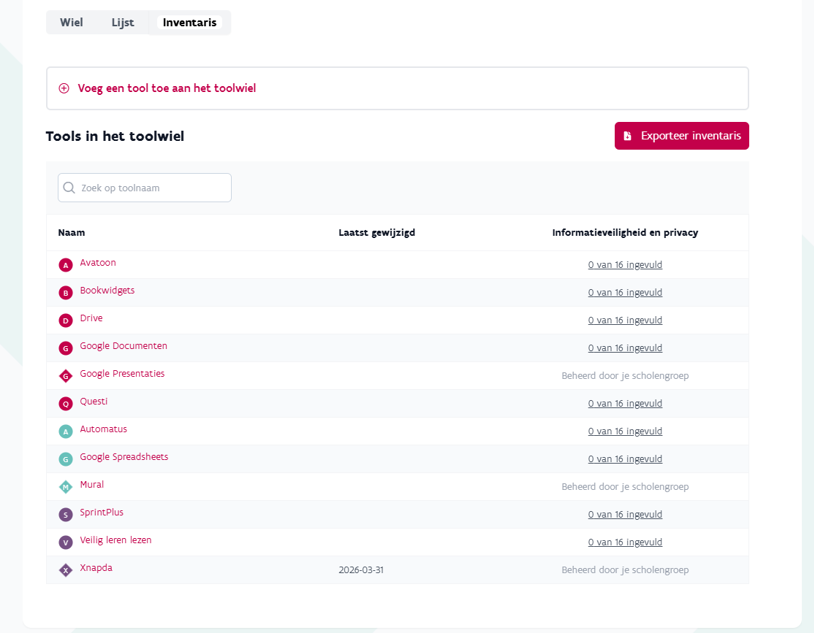Click the date 2026-03-31 for Xnapda
Screen dimensions: 814x633
pyautogui.click(x=361, y=570)
